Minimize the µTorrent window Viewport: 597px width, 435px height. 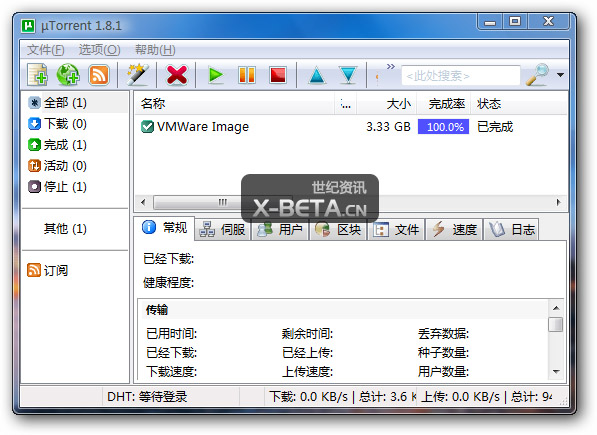click(x=490, y=22)
